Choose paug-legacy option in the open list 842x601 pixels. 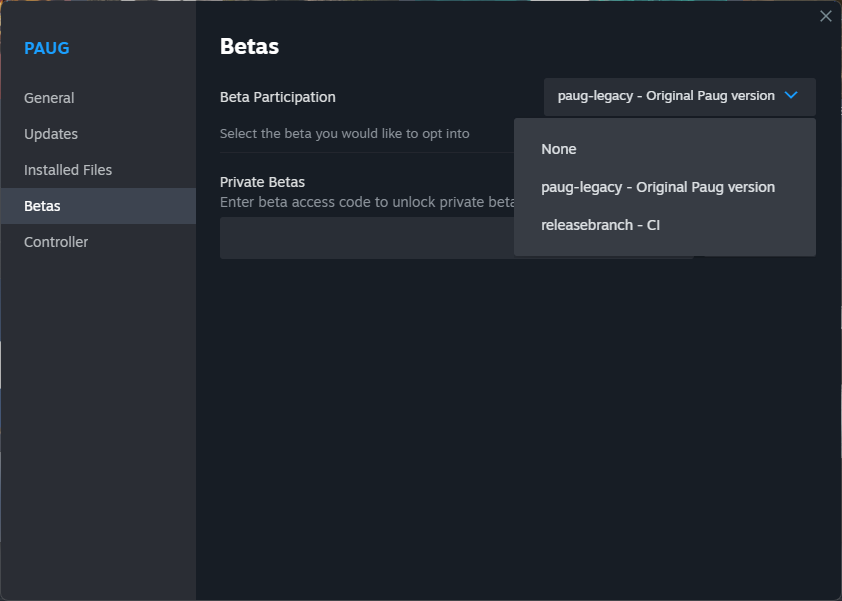pyautogui.click(x=657, y=187)
